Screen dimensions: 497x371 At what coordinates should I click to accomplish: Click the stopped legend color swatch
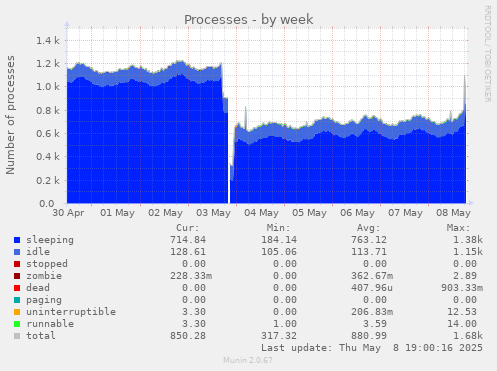click(x=17, y=264)
